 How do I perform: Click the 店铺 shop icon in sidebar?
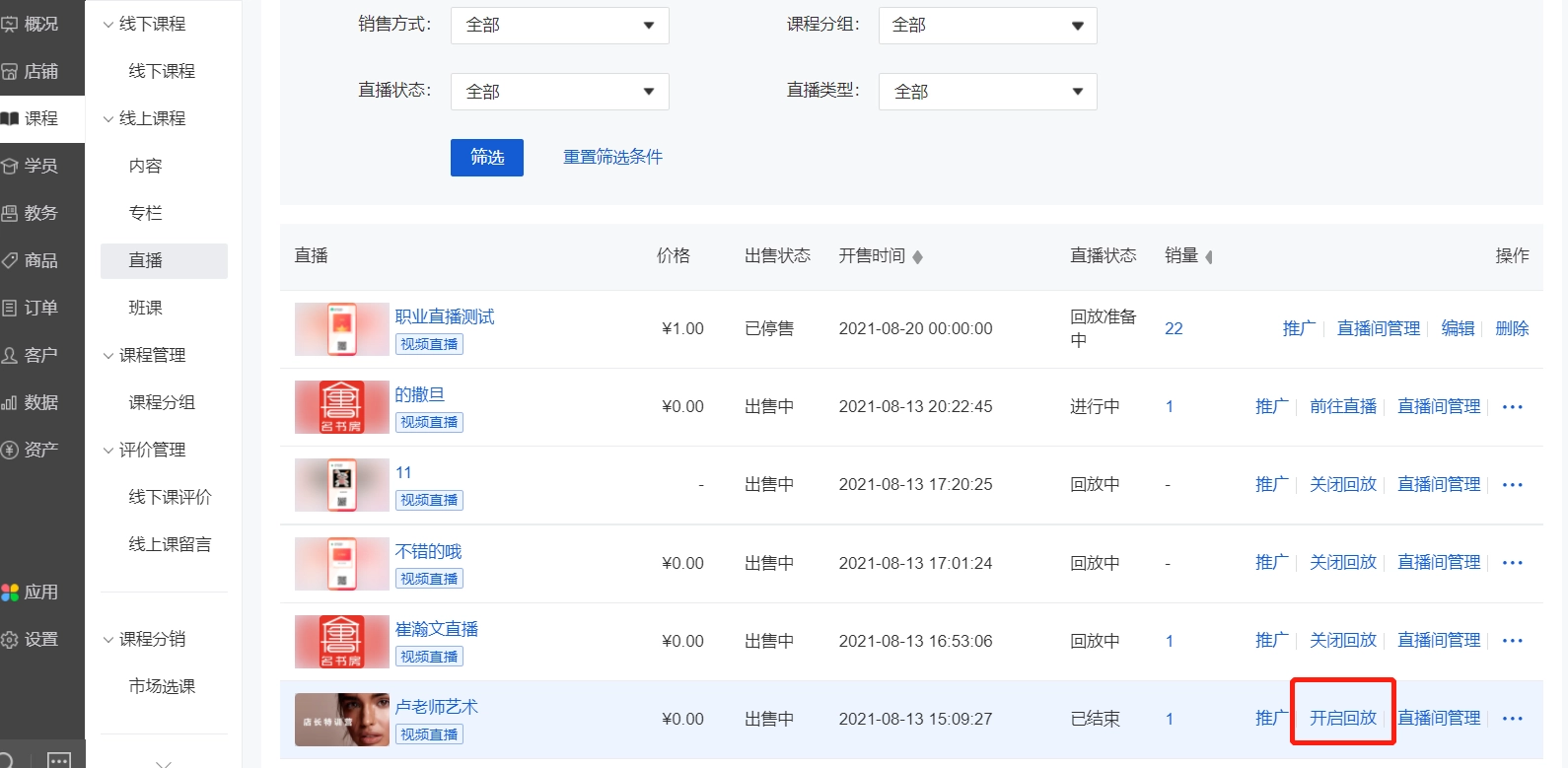pos(10,71)
